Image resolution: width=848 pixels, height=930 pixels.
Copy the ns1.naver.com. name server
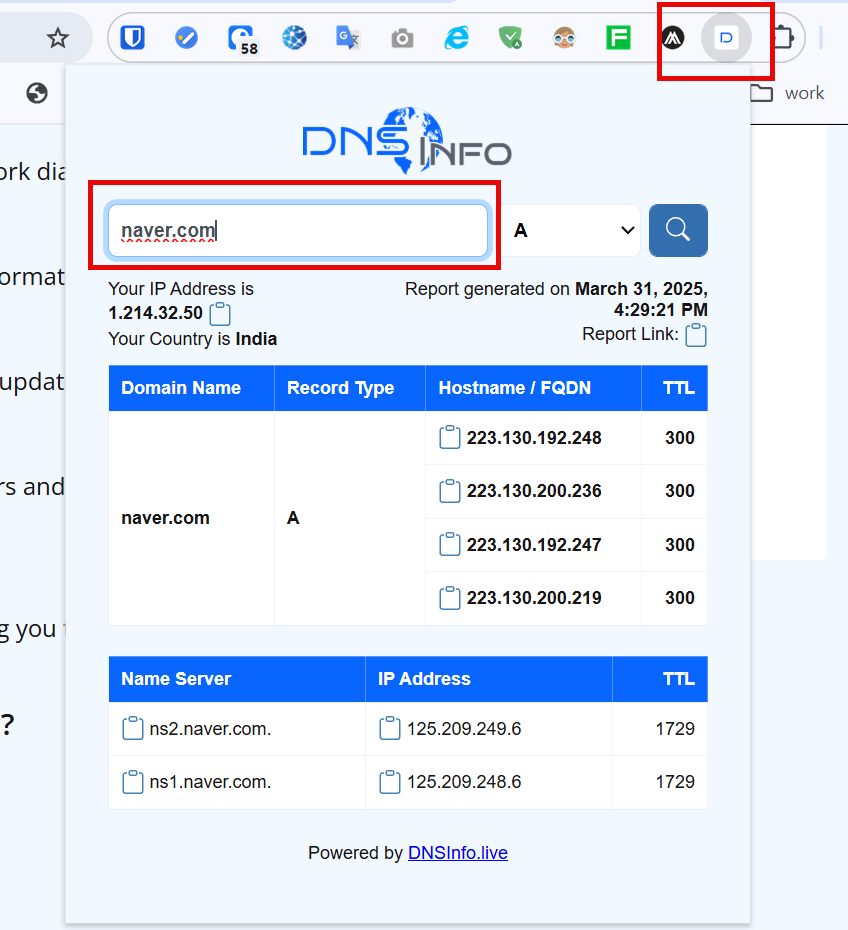[x=133, y=782]
